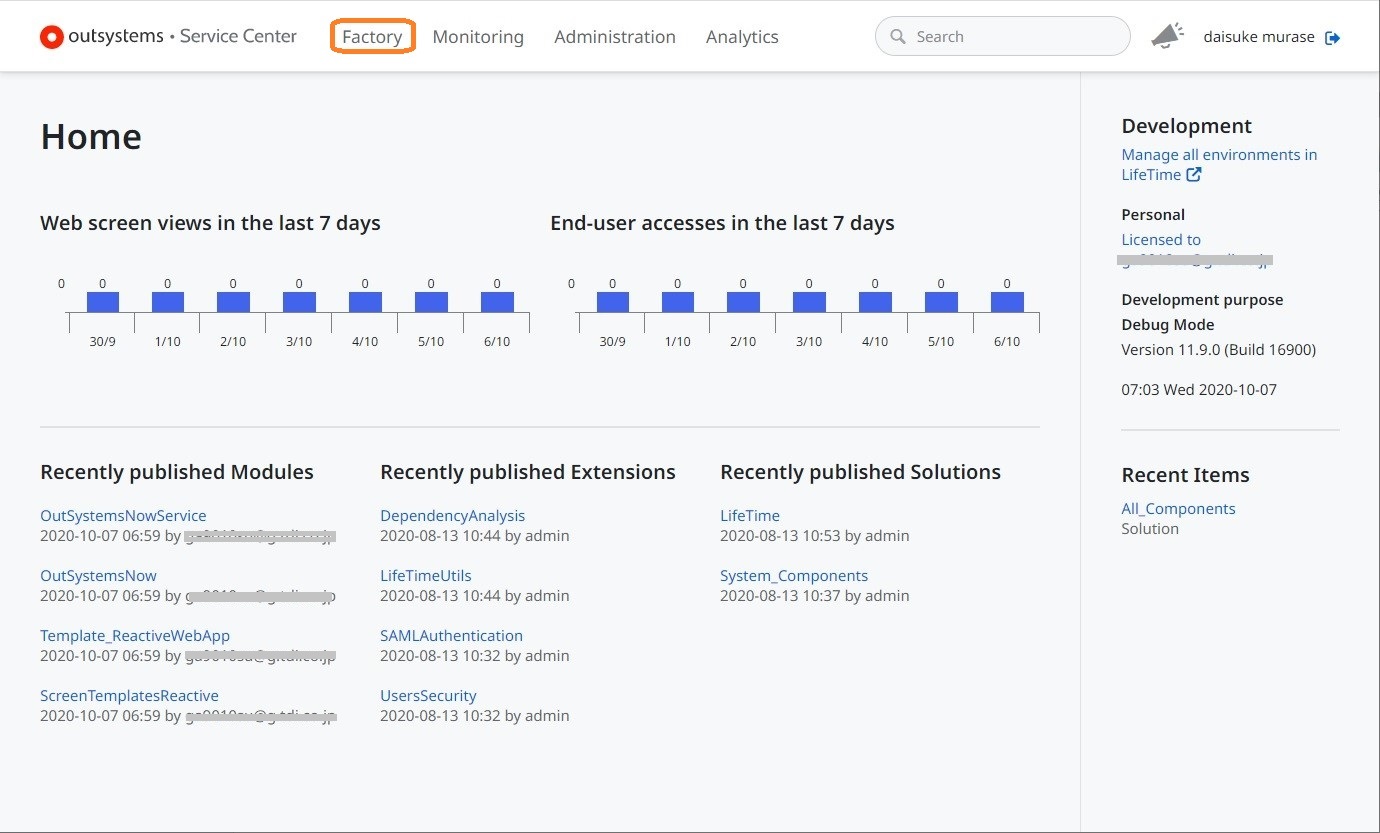Open the SAMLAuthentication extension link

451,636
